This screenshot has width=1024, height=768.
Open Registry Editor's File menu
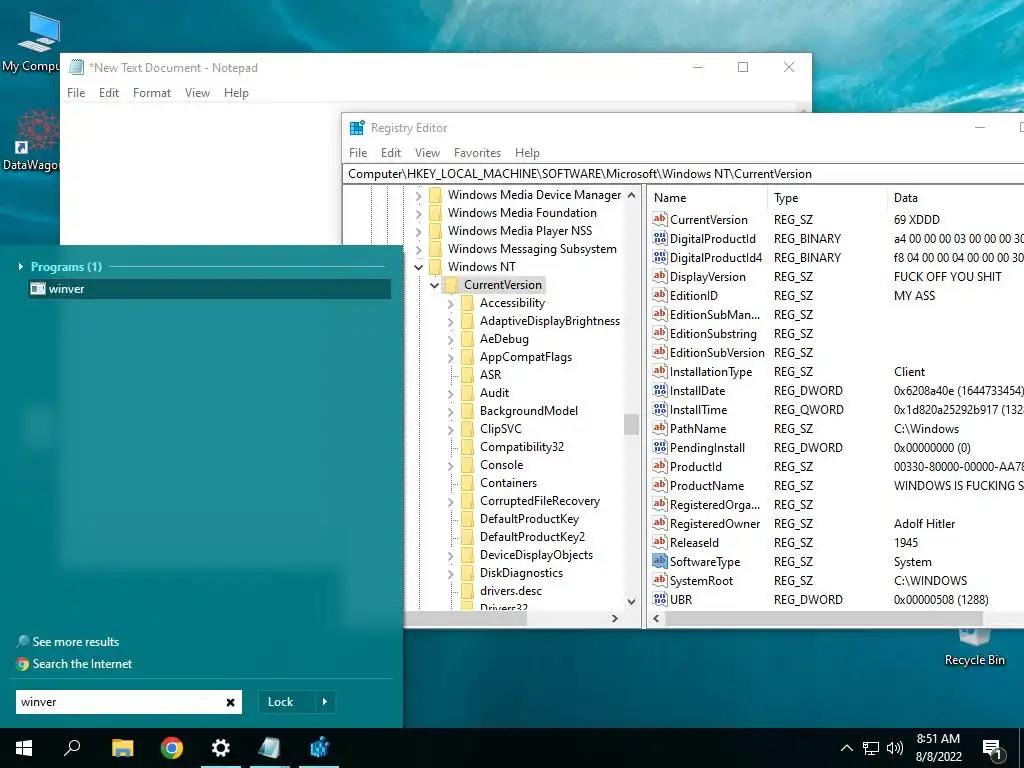[358, 153]
